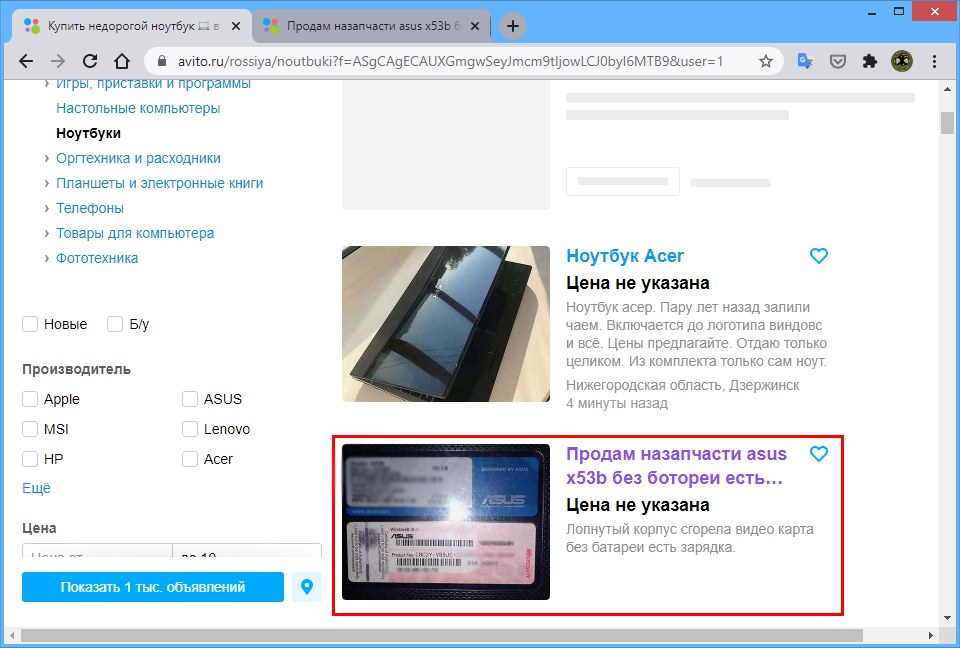Reload the page with the refresh icon
The image size is (960, 648).
[89, 61]
